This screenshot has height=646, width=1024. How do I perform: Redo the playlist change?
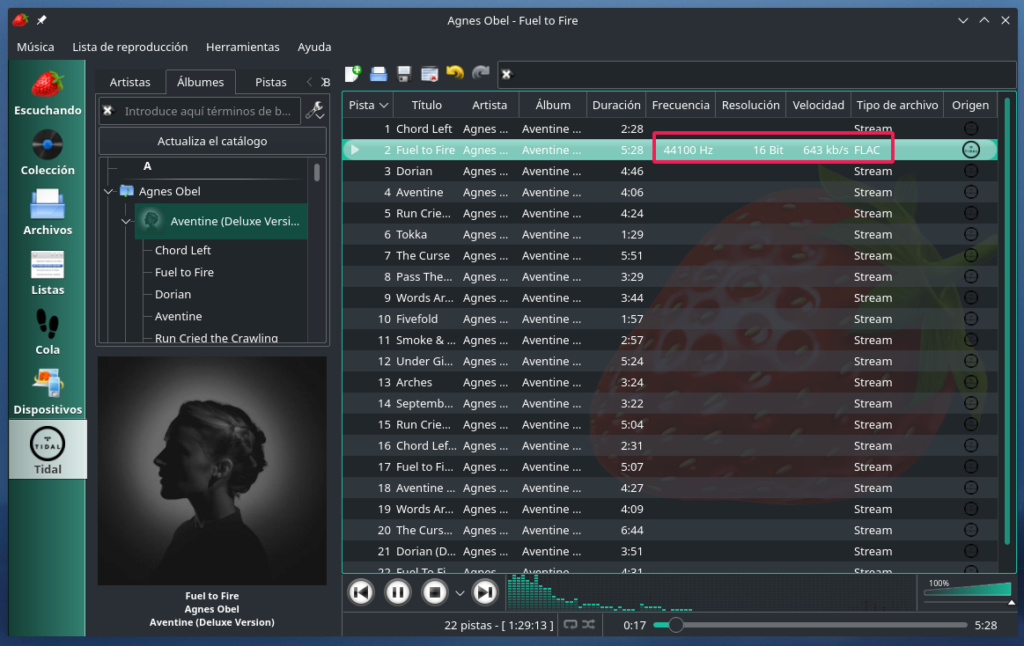tap(481, 73)
